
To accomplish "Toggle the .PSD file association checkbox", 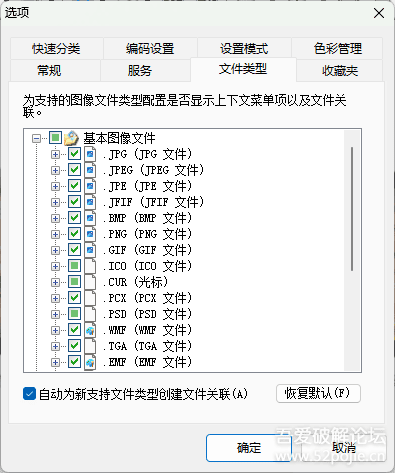I will click(x=74, y=314).
